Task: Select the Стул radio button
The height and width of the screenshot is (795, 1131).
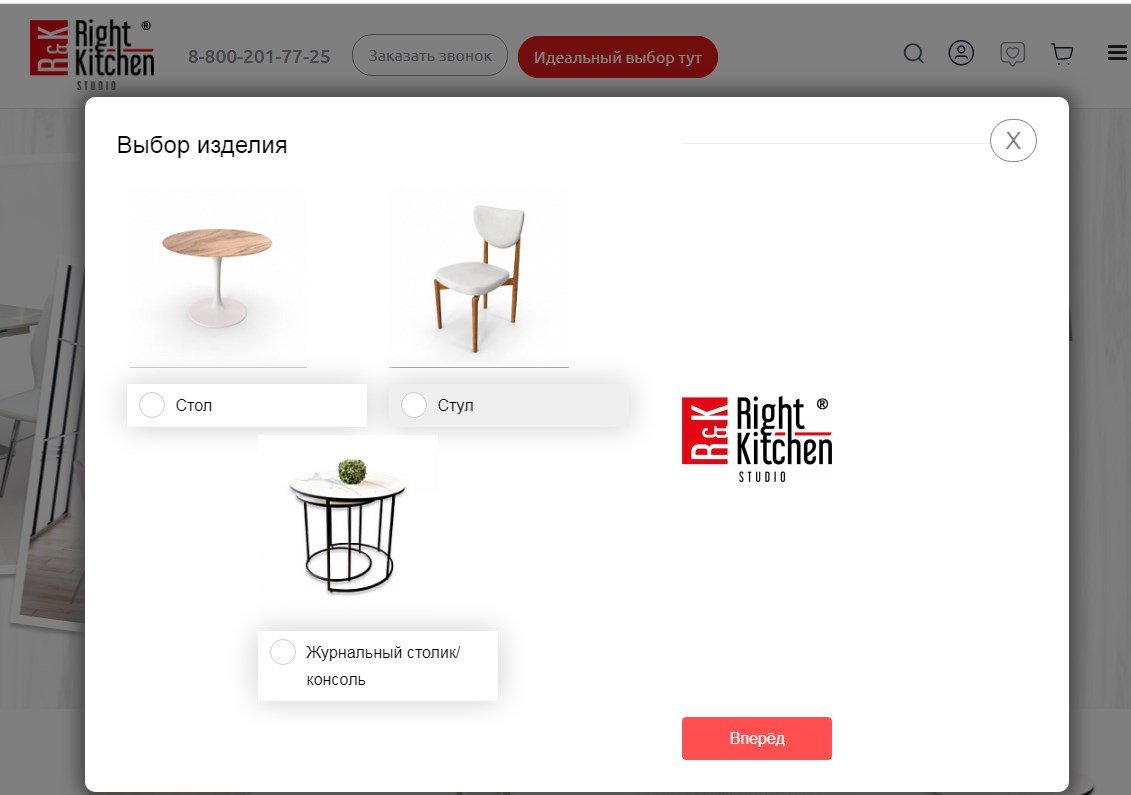Action: 413,405
